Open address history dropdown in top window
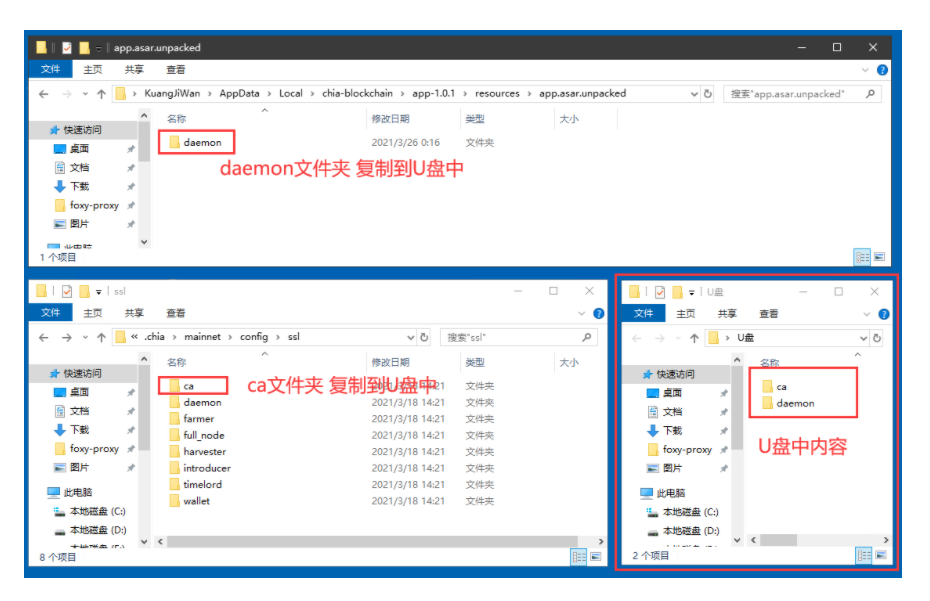Screen dimensions: 930x601 [695, 94]
